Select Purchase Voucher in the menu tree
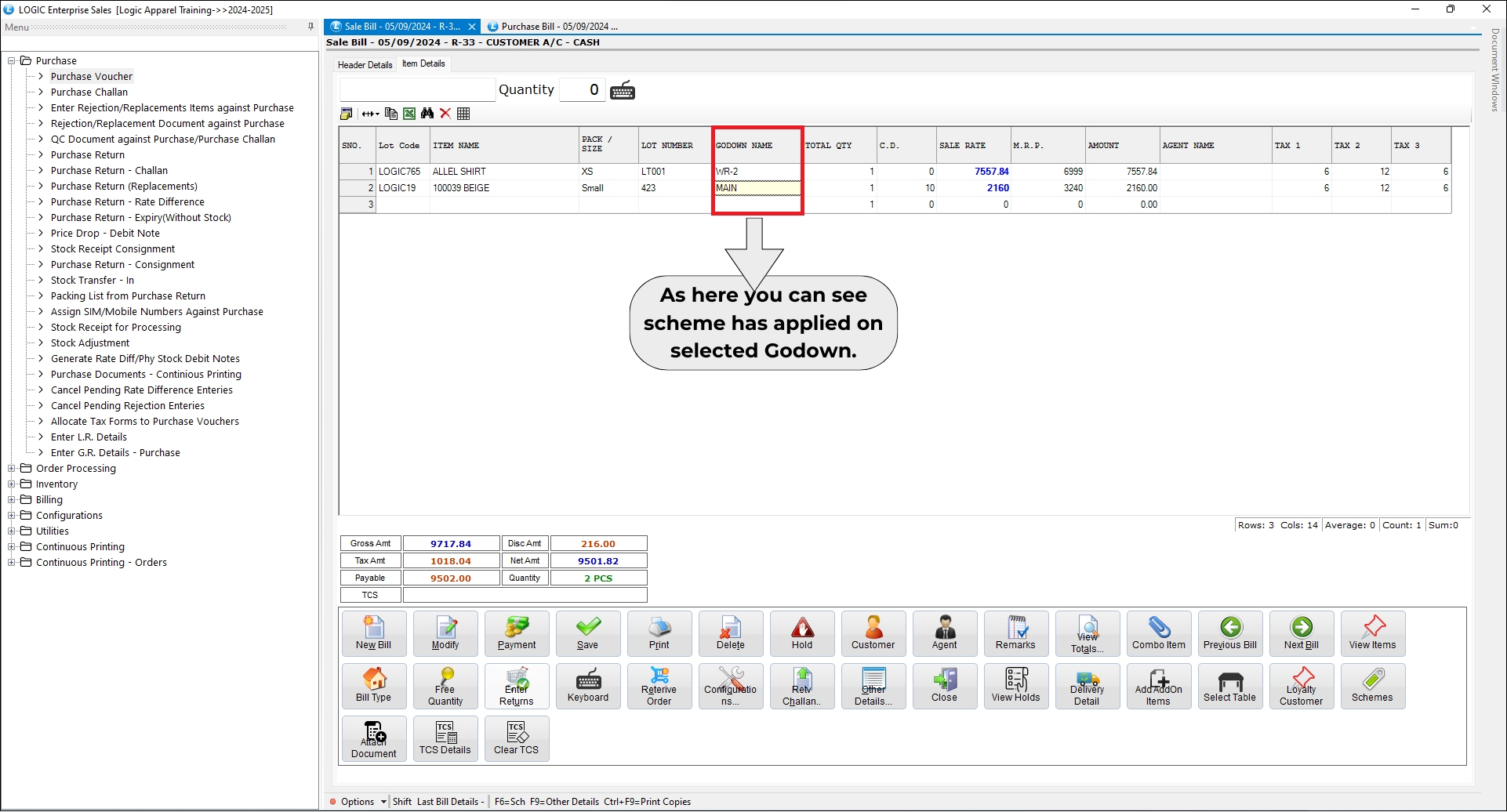This screenshot has width=1507, height=812. pos(92,77)
